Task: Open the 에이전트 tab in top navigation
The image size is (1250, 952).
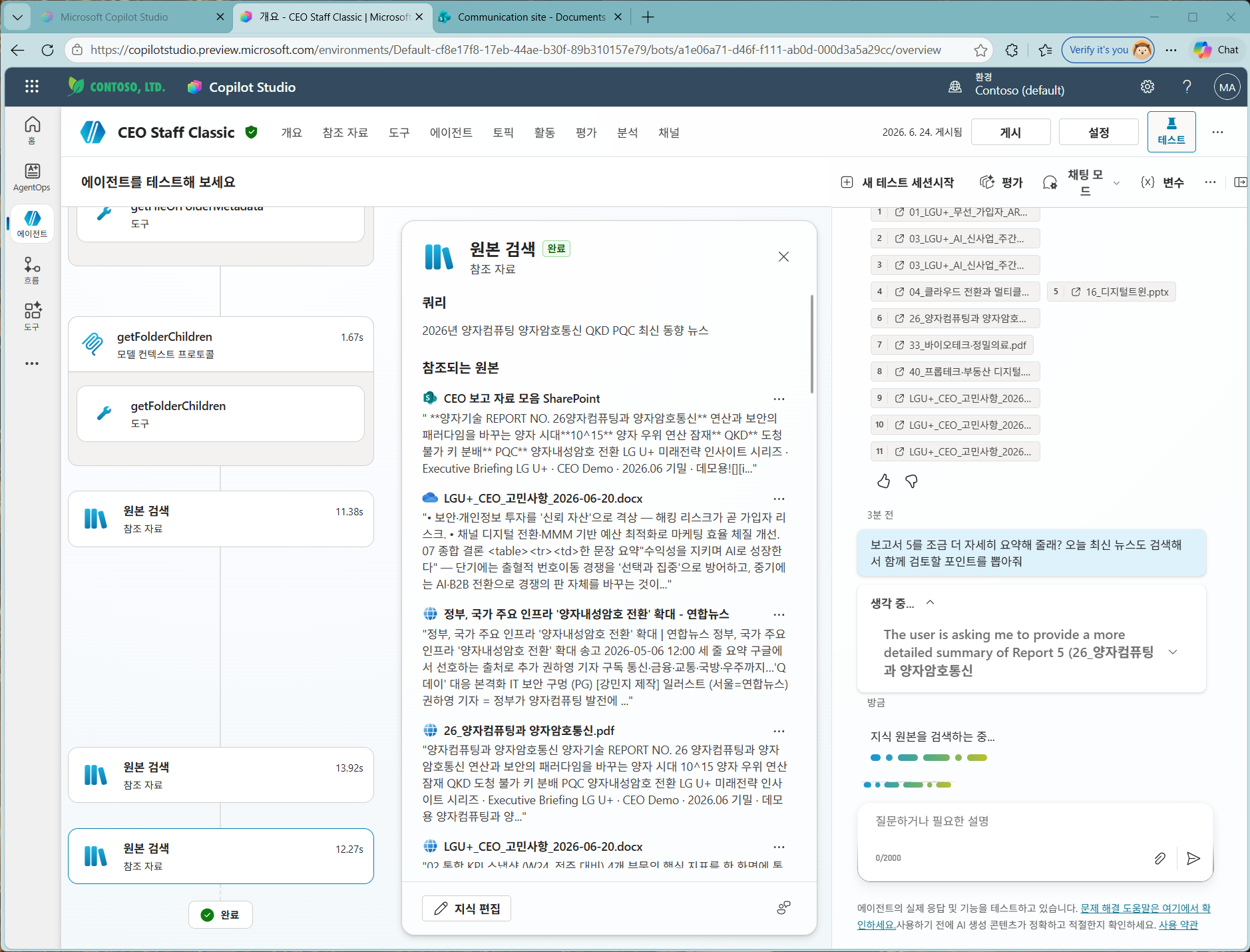Action: (451, 132)
